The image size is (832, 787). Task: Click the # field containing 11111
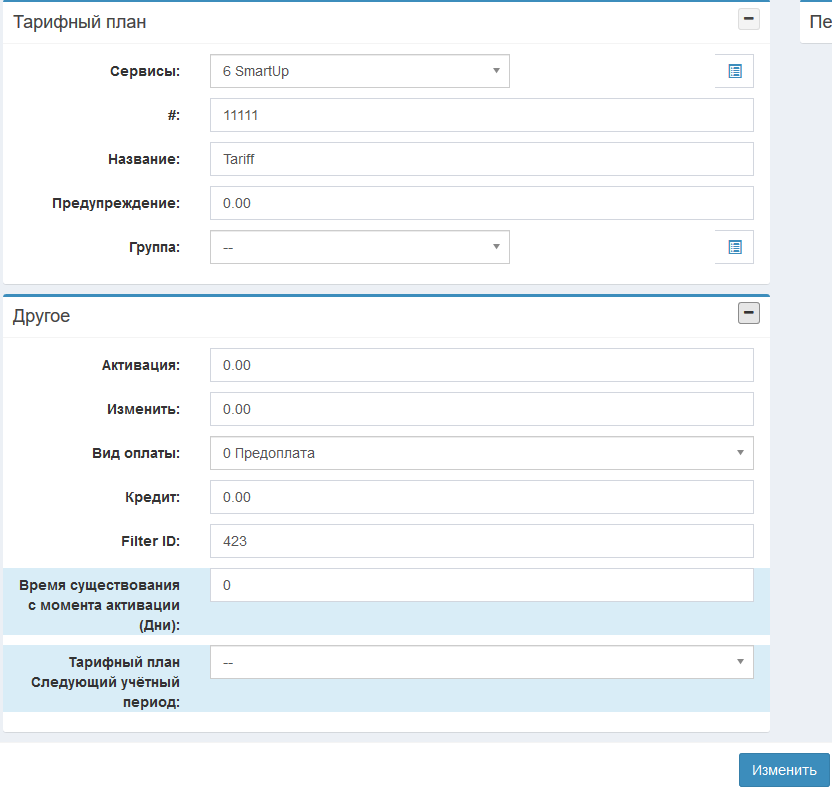pyautogui.click(x=481, y=115)
